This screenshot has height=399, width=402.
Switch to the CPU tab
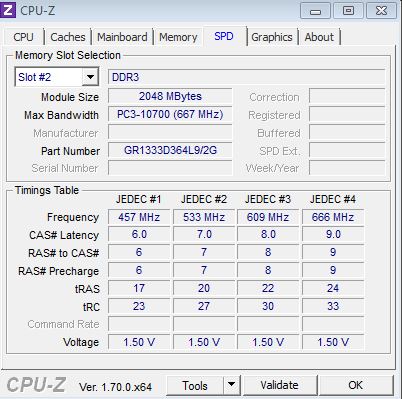point(23,37)
